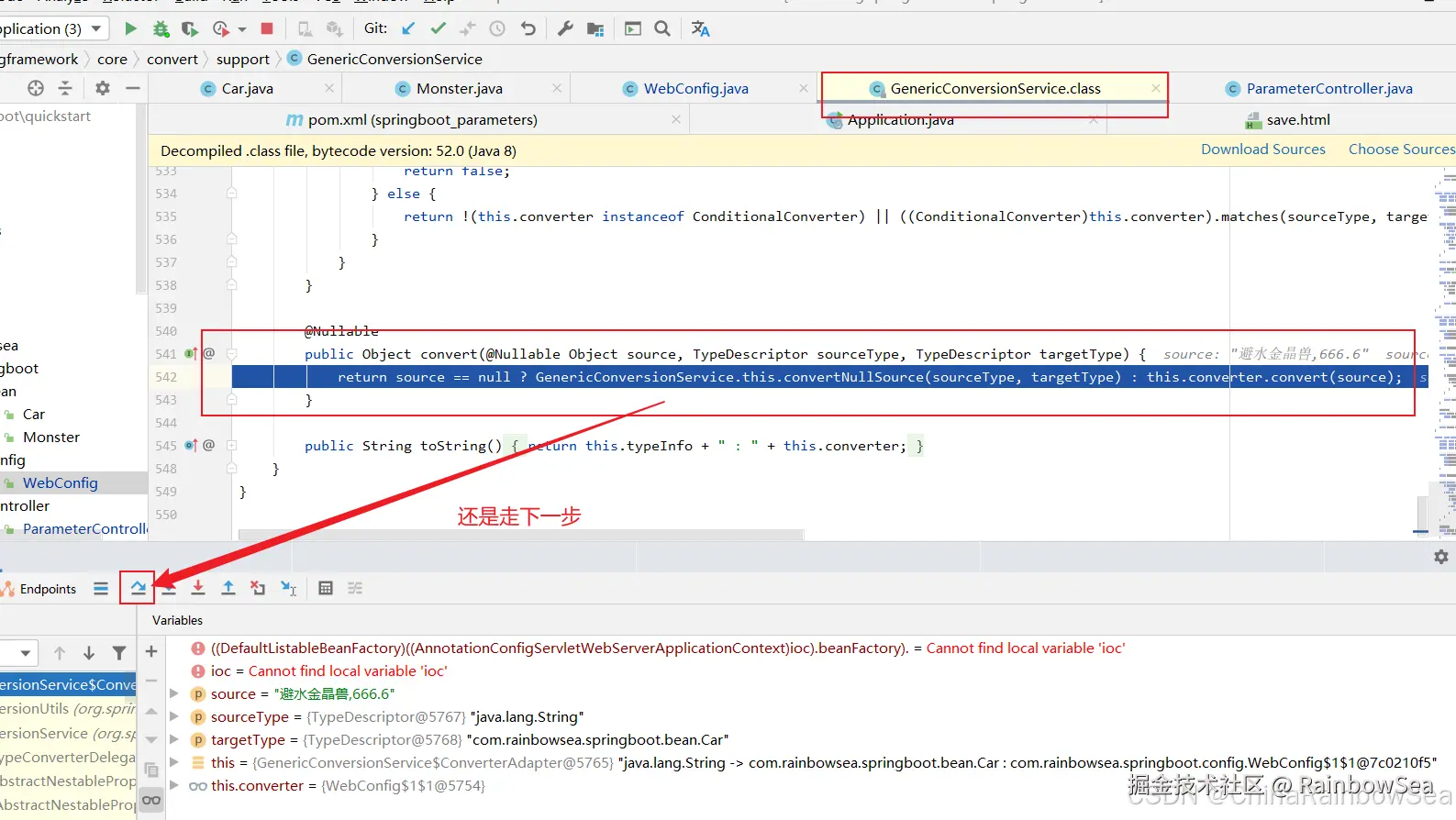1456x820 pixels.
Task: Toggle the glasses show-watches button in Variables
Action: click(151, 801)
